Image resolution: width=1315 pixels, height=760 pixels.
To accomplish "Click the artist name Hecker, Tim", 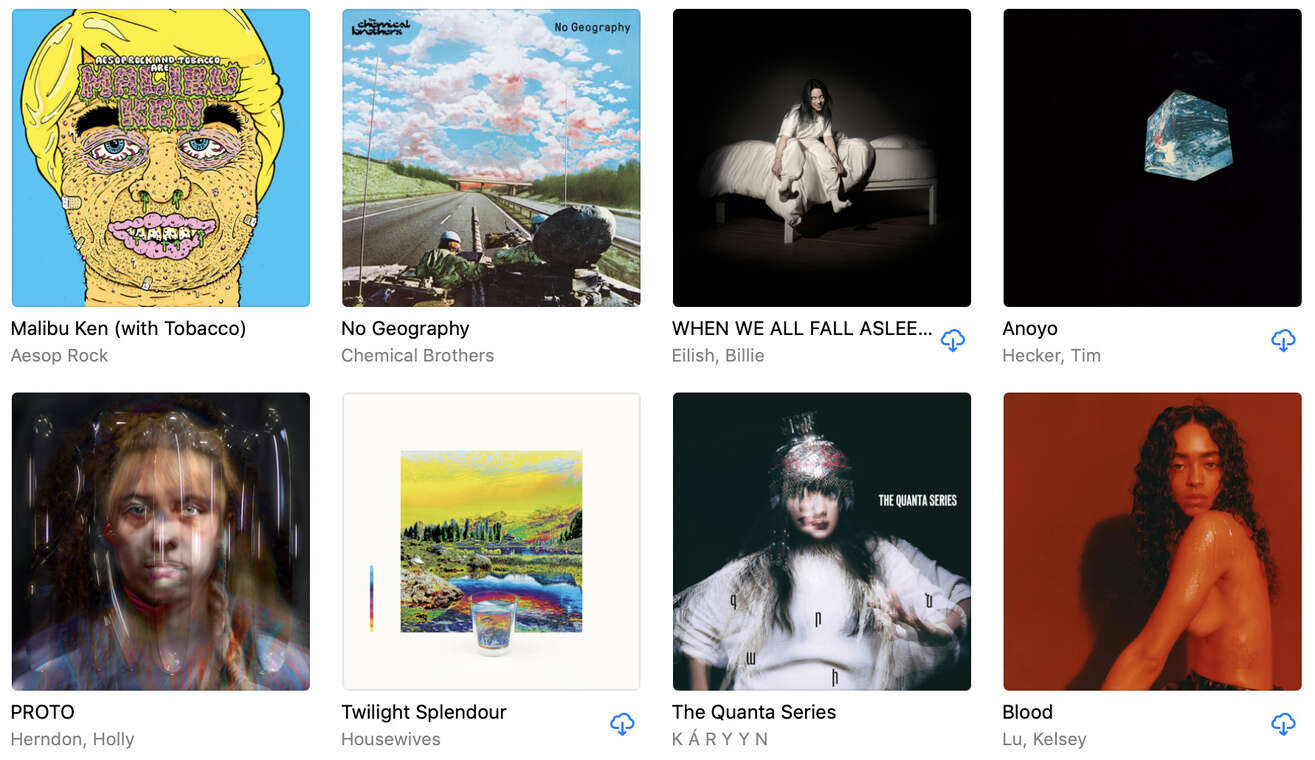I will point(1051,355).
